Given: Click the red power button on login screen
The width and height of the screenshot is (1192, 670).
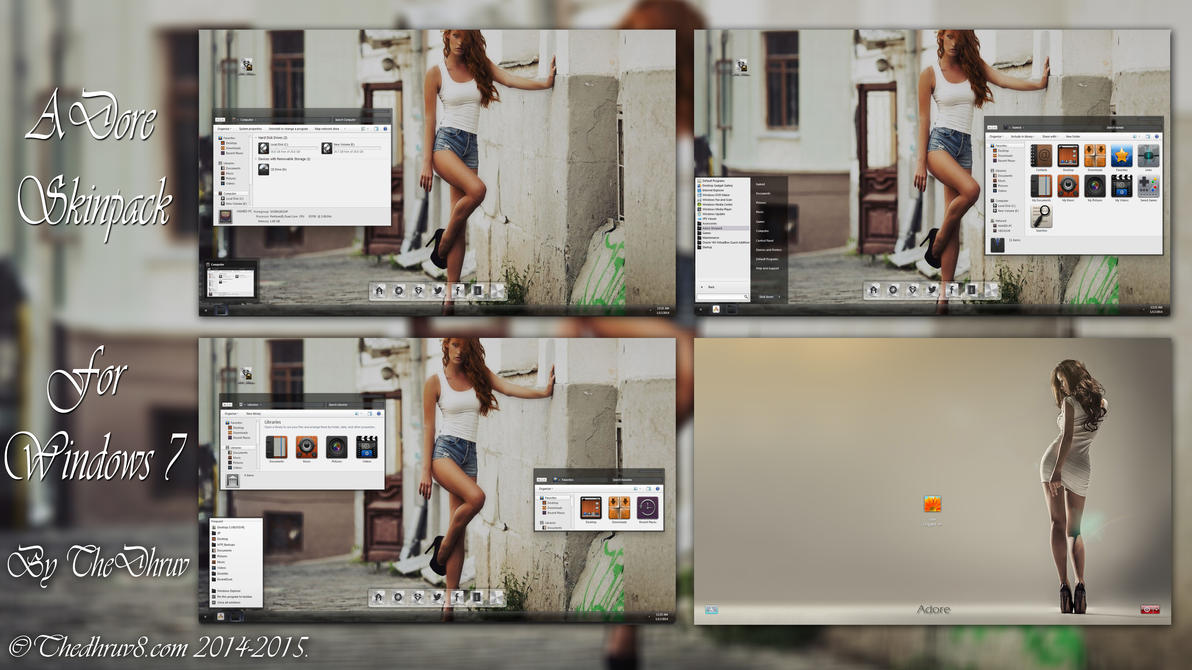Looking at the screenshot, I should click(x=1149, y=609).
